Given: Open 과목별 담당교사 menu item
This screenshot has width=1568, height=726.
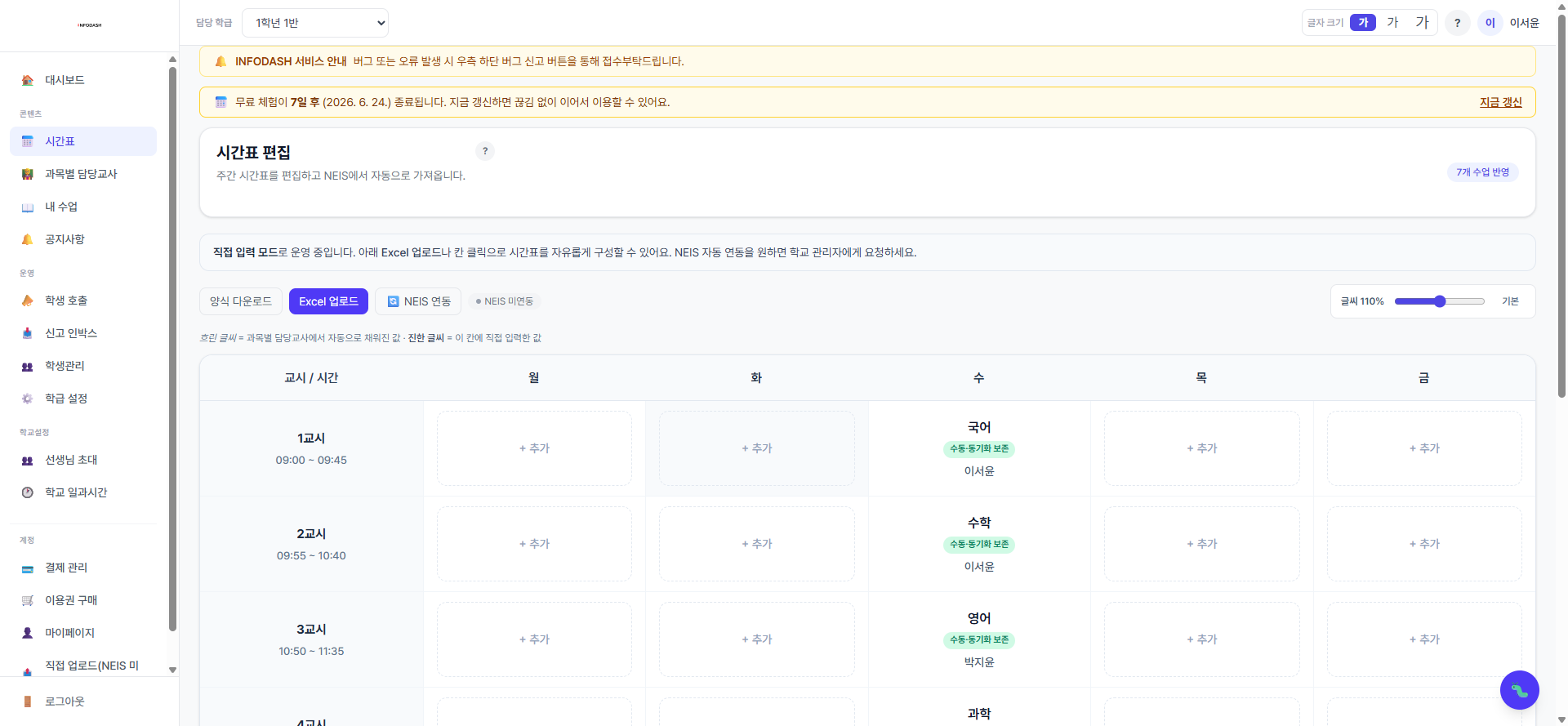Looking at the screenshot, I should [x=83, y=174].
